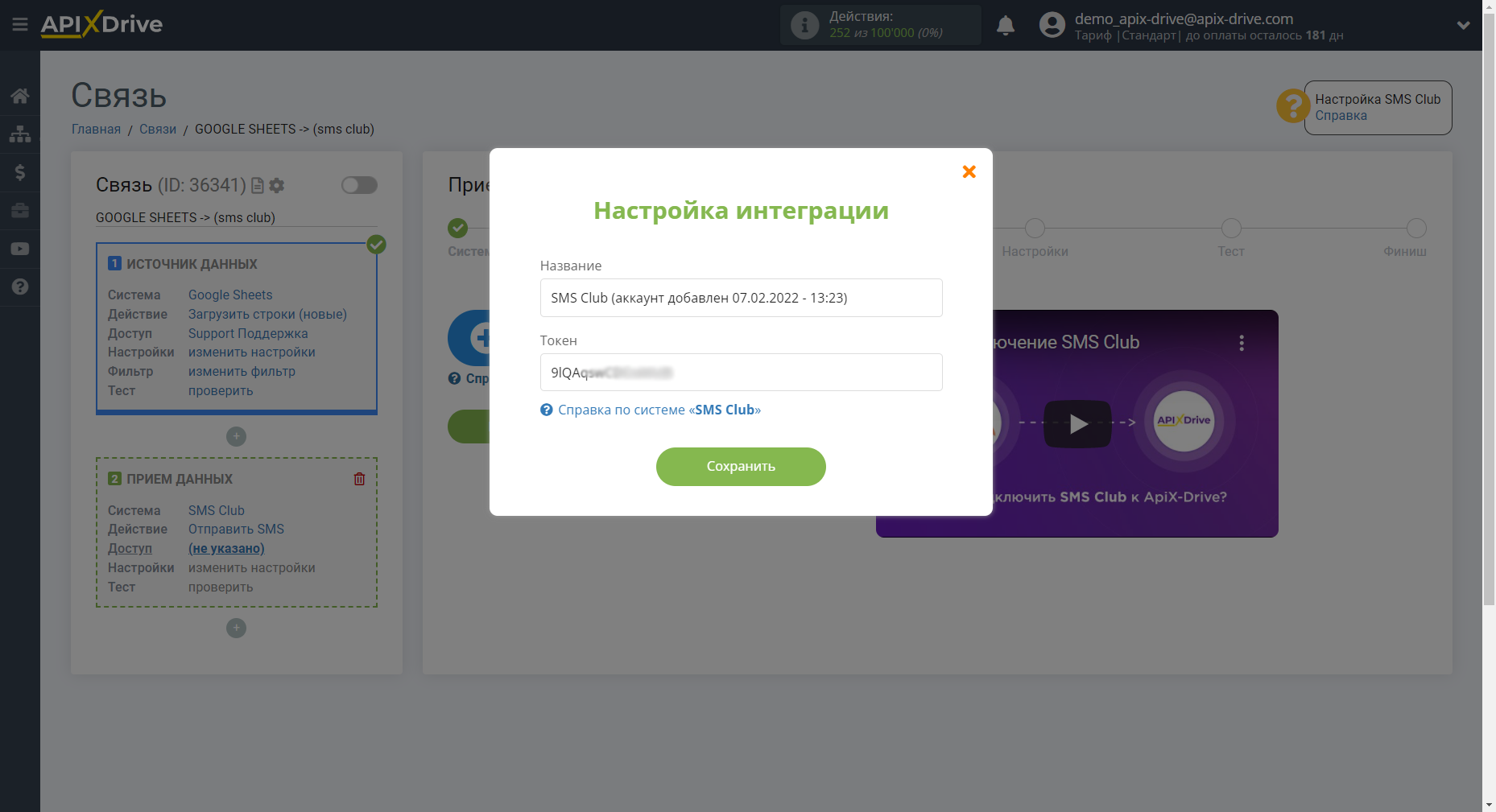Viewport: 1496px width, 812px height.
Task: Open the connection log document icon
Action: pos(258,186)
